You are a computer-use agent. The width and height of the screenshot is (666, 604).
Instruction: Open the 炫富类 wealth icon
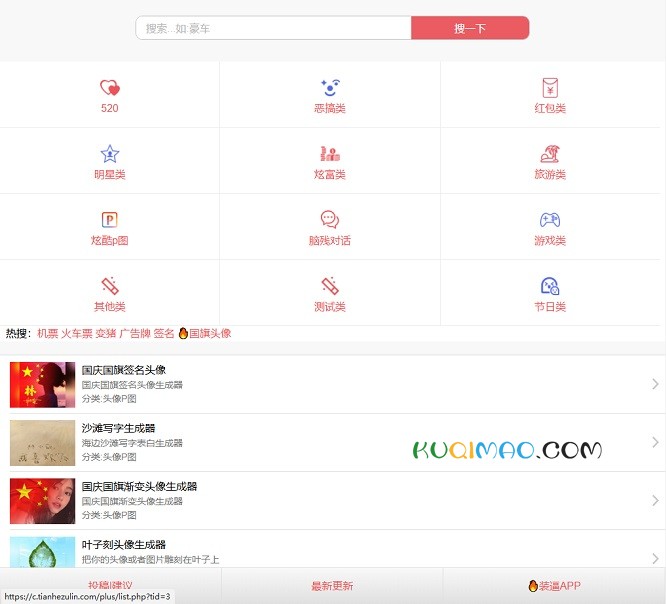point(330,154)
